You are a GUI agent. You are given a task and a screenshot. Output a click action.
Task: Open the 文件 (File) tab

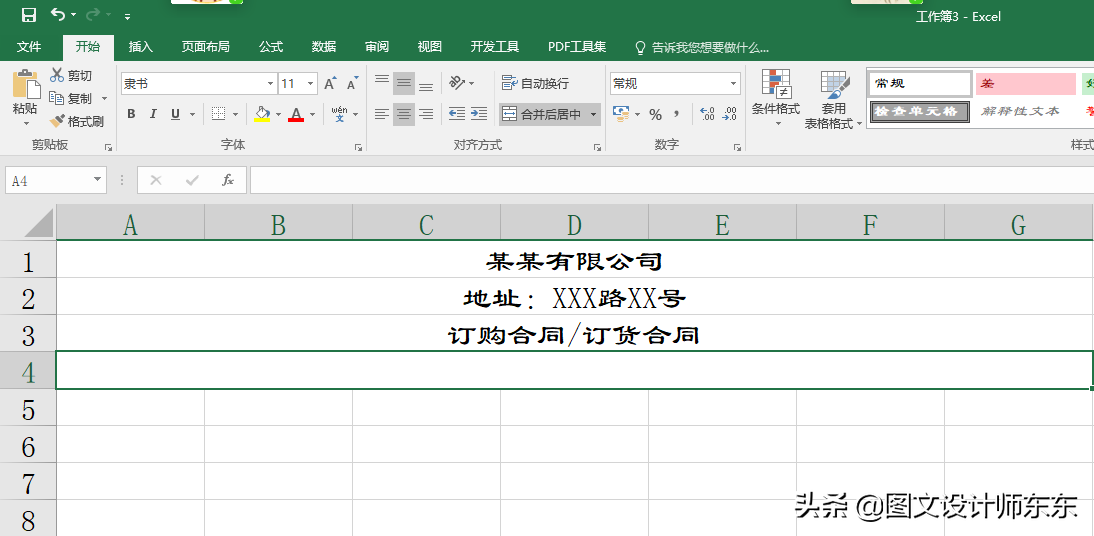click(29, 47)
